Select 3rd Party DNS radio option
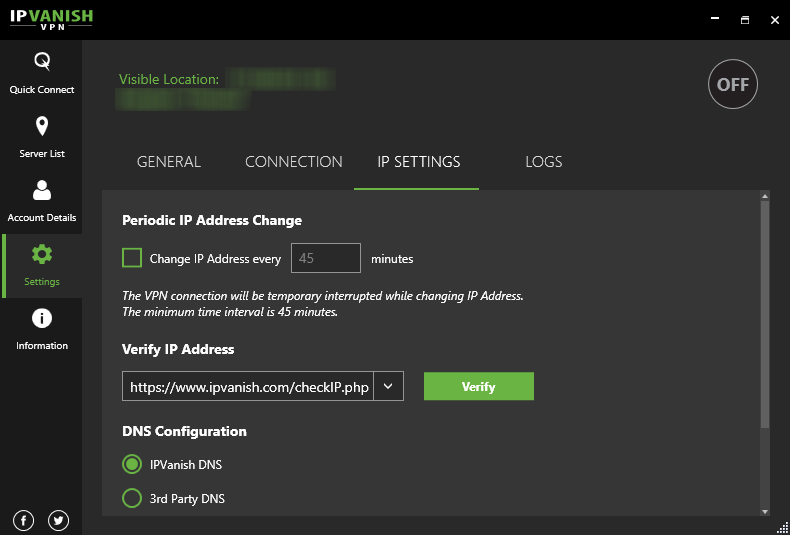790x535 pixels. click(132, 498)
